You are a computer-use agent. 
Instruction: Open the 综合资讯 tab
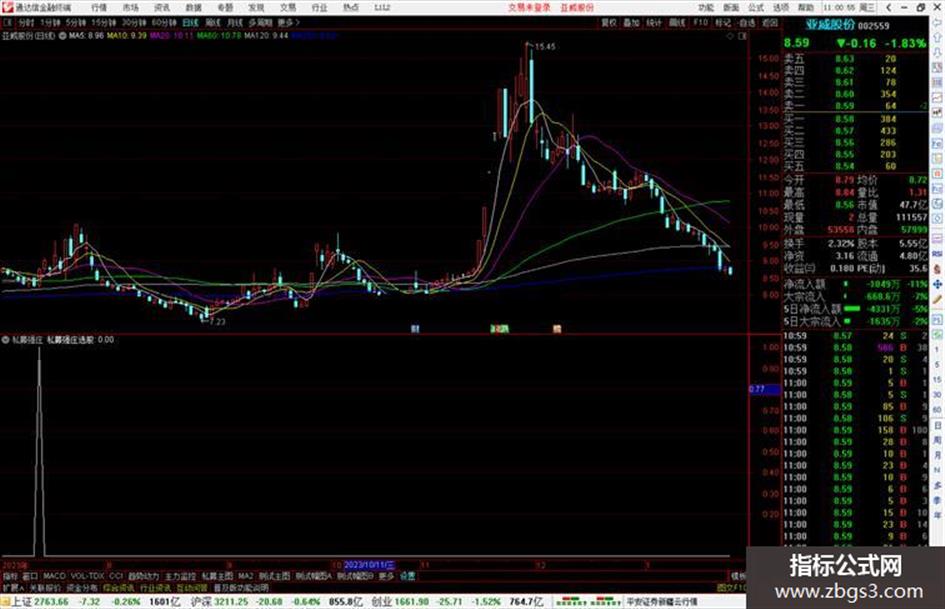point(119,587)
